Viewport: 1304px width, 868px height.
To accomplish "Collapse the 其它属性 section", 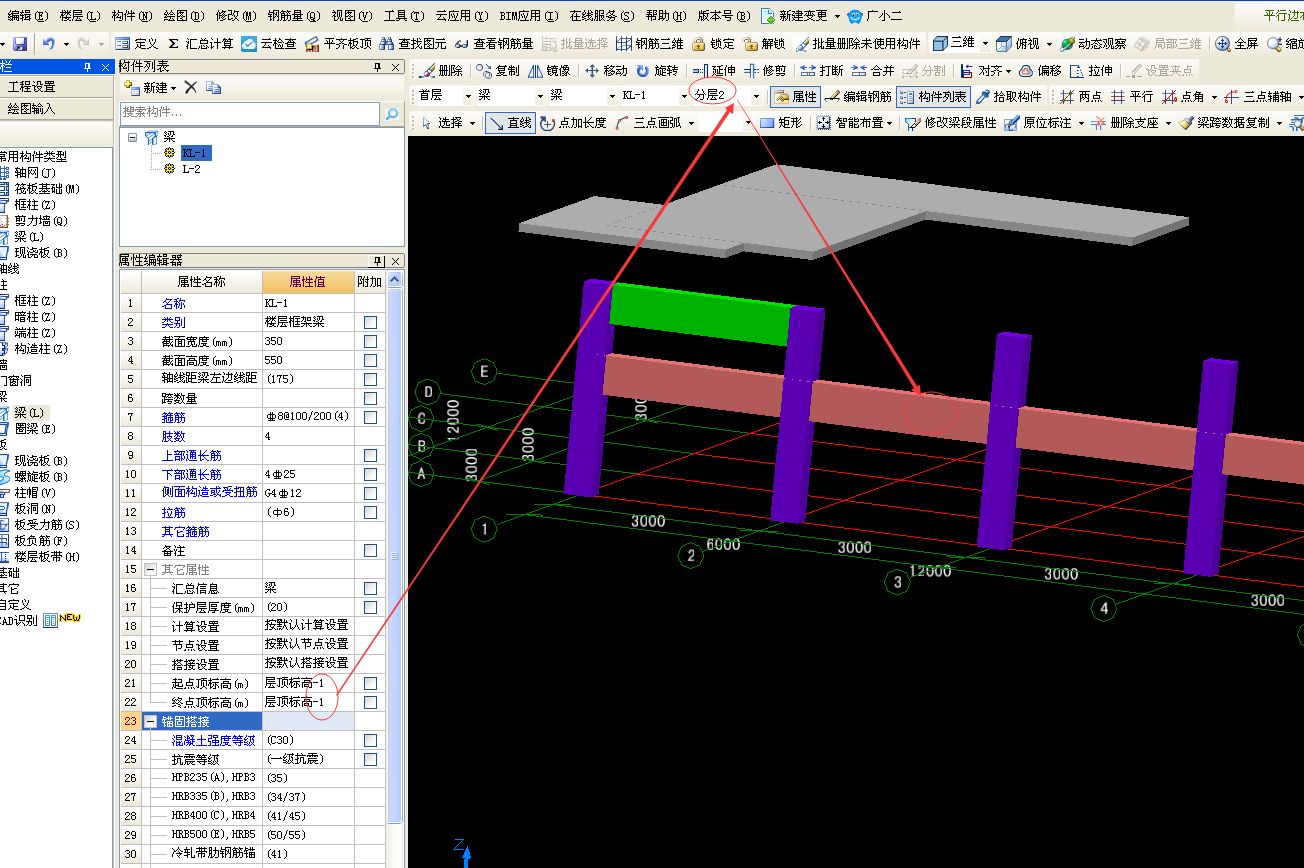I will (x=150, y=569).
